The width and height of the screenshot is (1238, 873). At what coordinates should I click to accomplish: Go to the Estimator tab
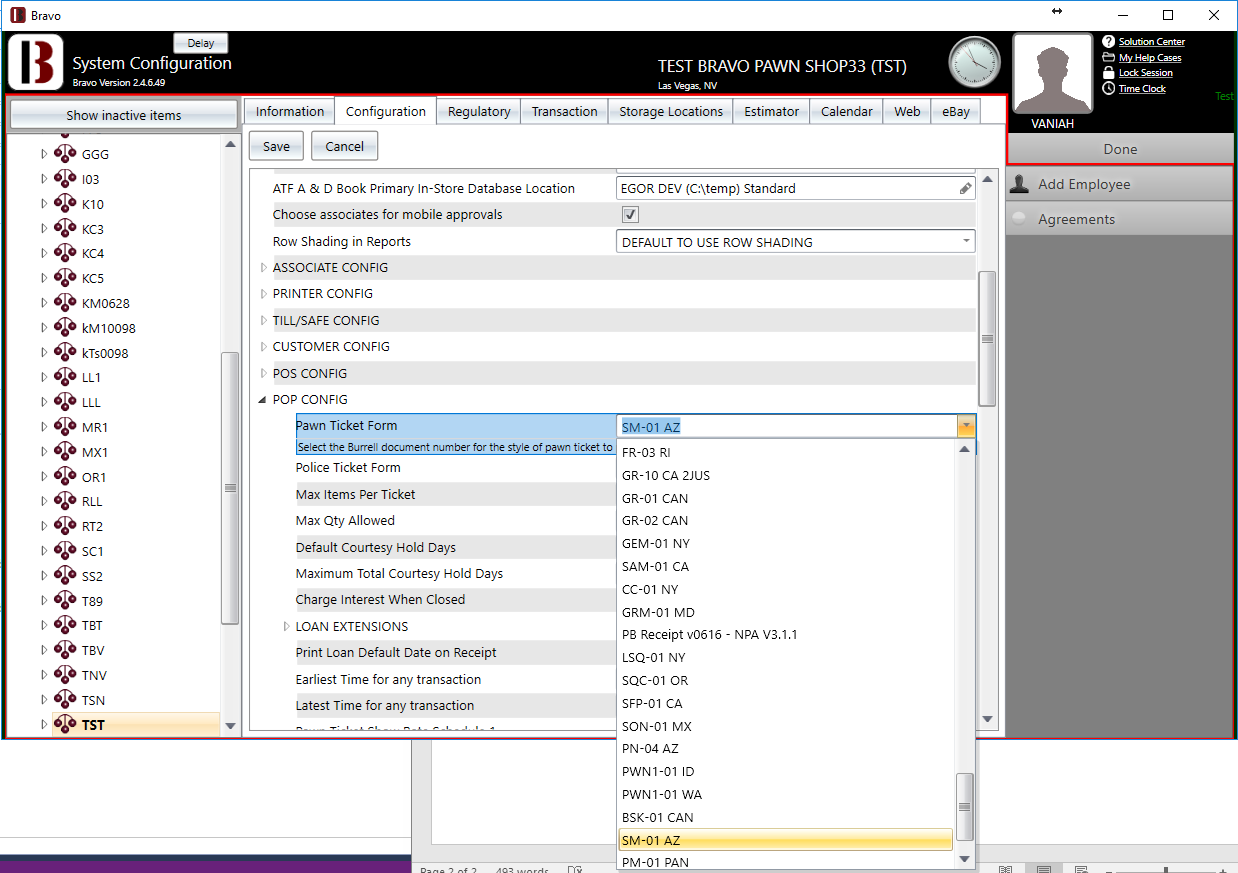click(x=772, y=112)
